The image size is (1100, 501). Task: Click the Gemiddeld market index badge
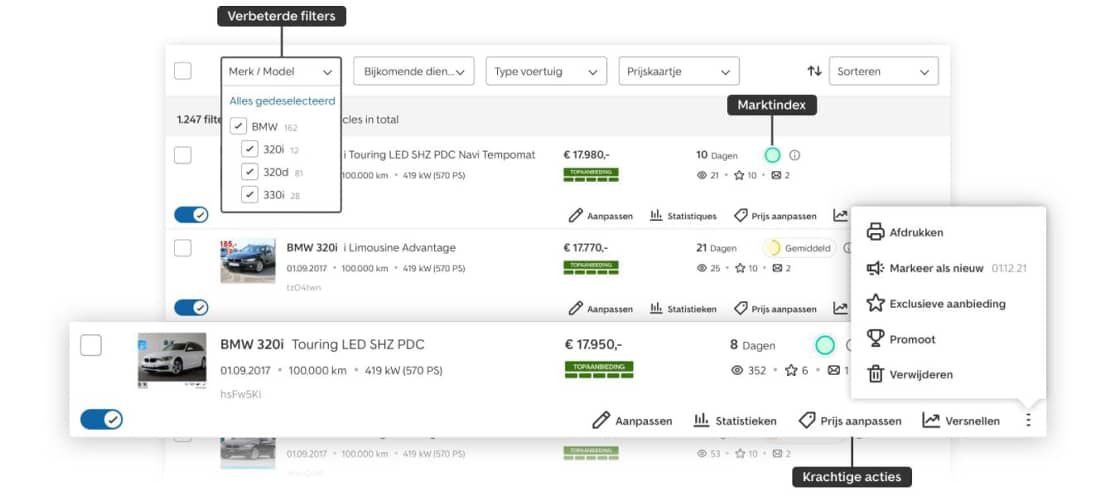(800, 248)
